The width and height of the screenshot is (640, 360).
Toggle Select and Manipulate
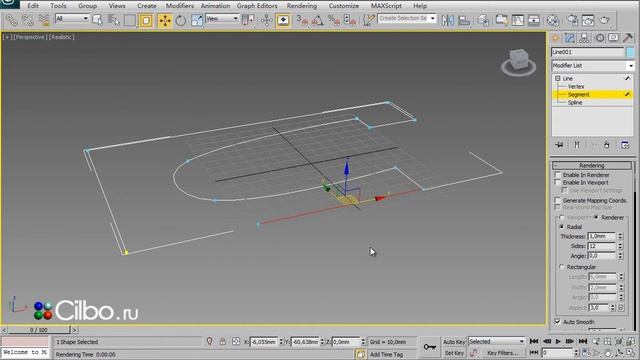(267, 20)
